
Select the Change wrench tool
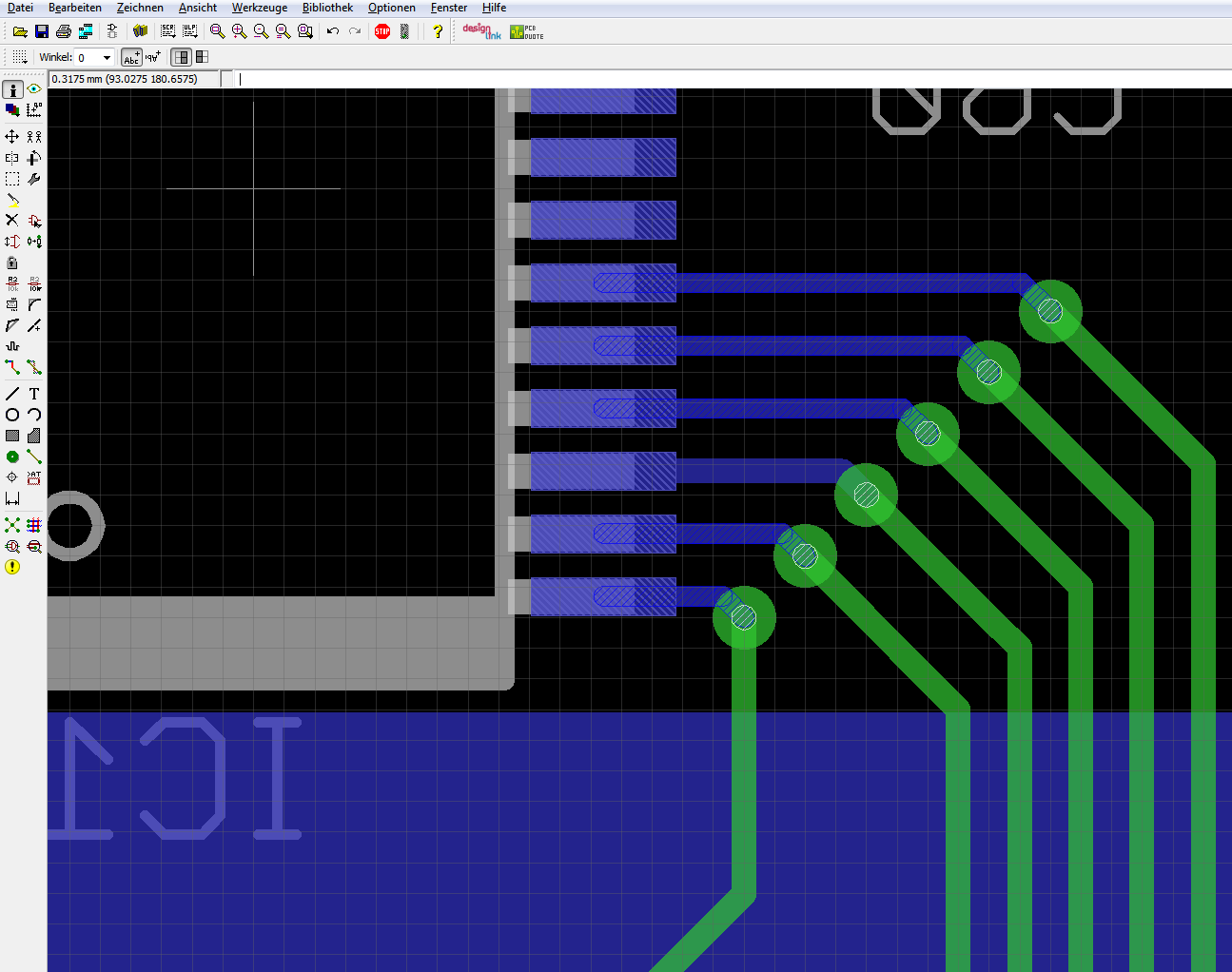(x=34, y=179)
